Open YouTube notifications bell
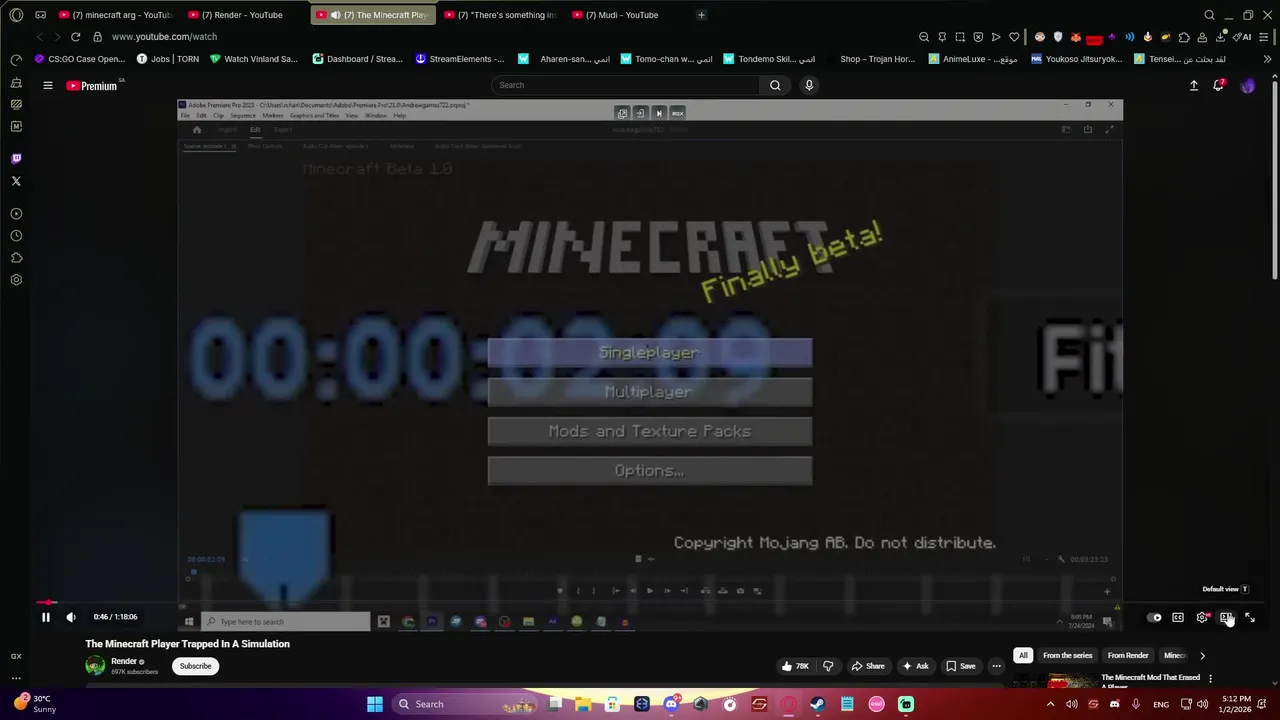 [x=1218, y=85]
